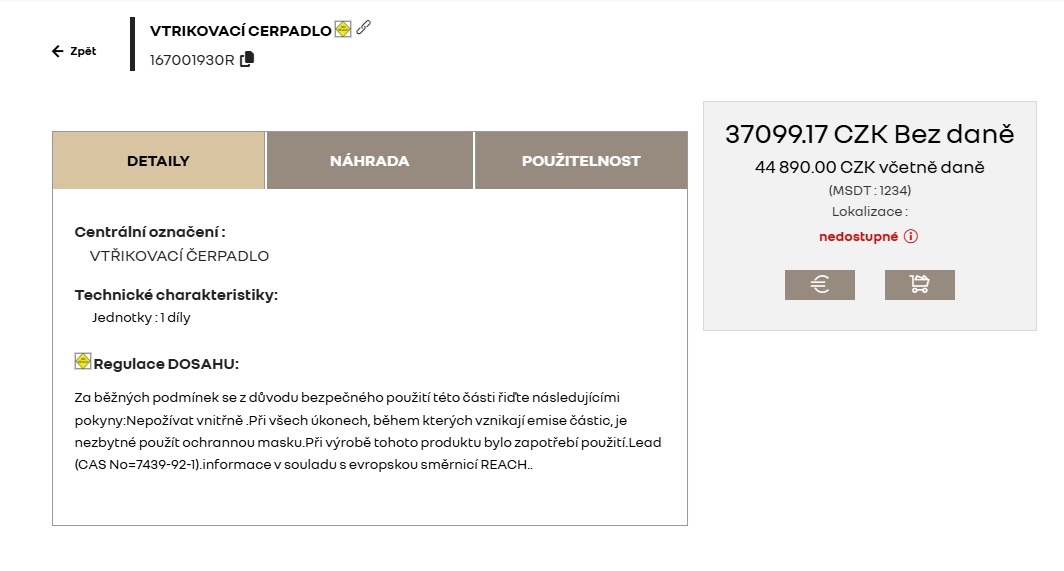
Task: Click the red info icon beside nedostupné
Action: [x=910, y=237]
